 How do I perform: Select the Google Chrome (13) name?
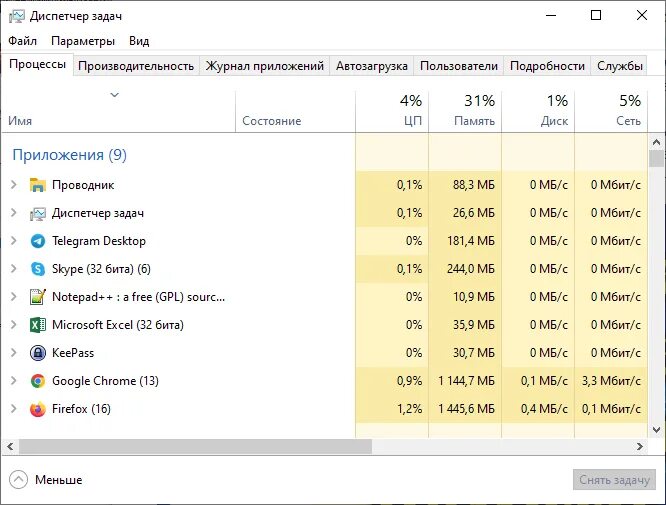(105, 381)
